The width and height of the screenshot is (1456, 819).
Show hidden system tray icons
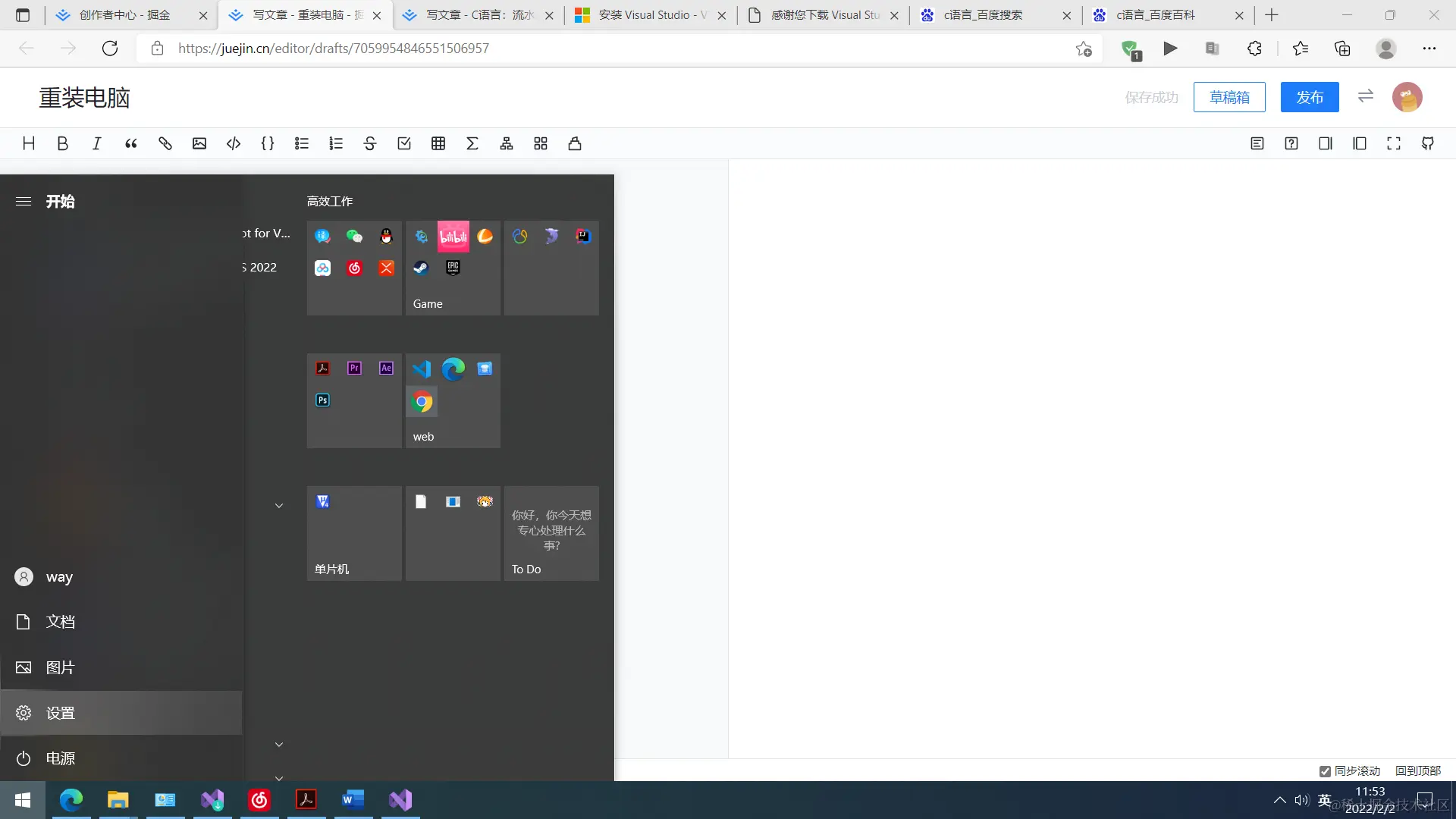point(1279,800)
